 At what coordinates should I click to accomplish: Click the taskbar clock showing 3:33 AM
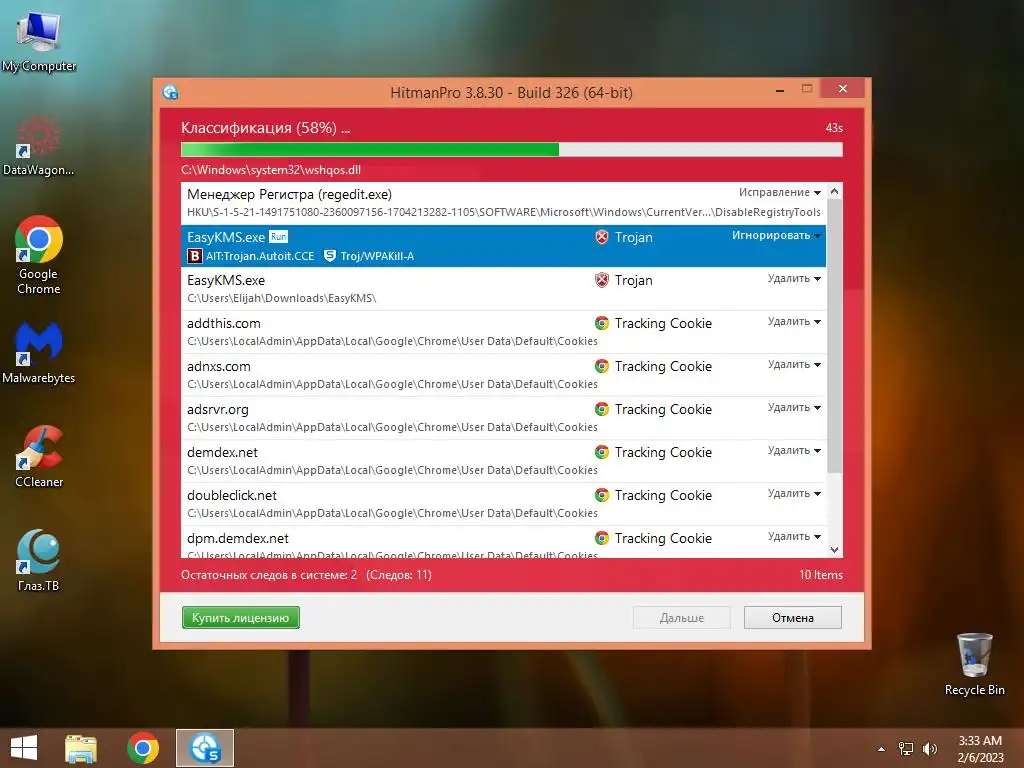pos(980,748)
